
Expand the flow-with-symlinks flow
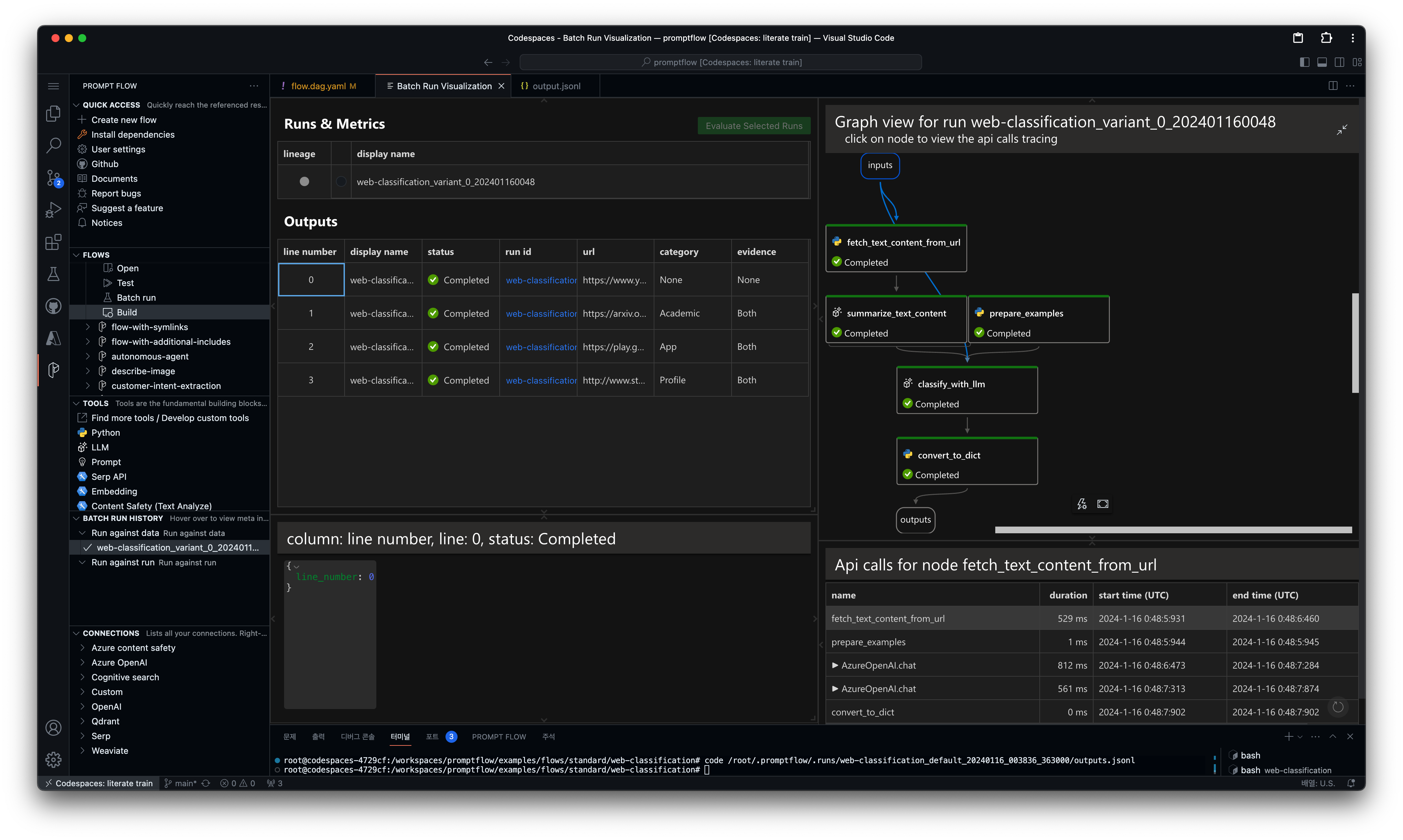(x=88, y=327)
